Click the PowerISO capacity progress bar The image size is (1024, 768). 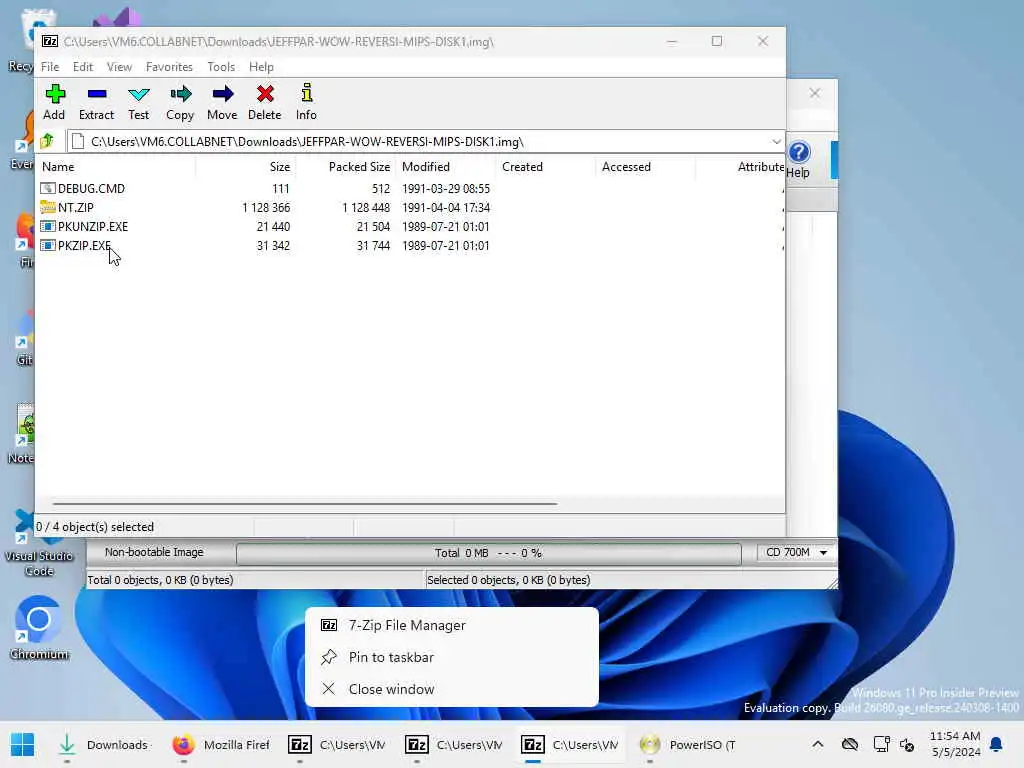[x=488, y=553]
